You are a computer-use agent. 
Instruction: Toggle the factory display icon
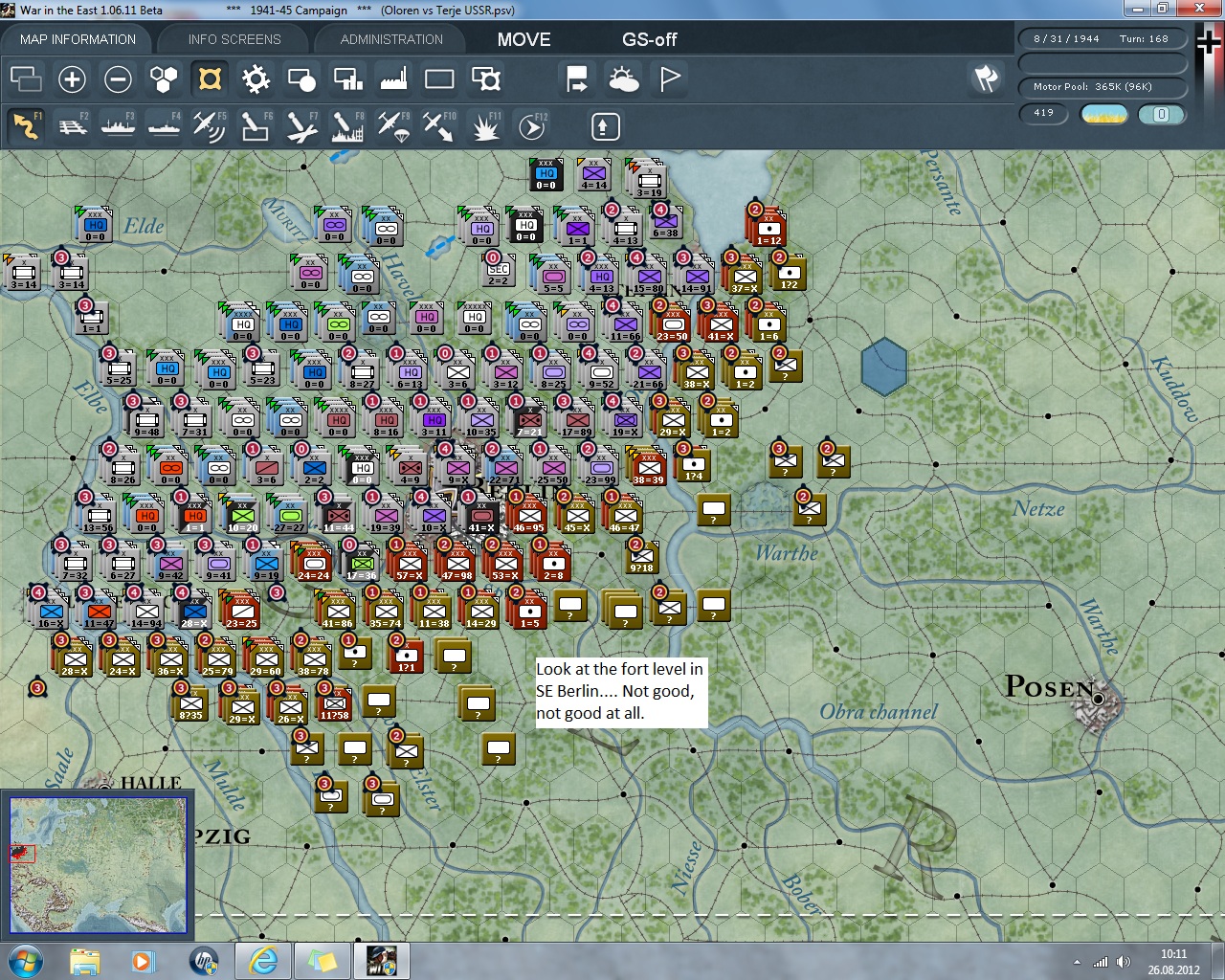tap(393, 79)
